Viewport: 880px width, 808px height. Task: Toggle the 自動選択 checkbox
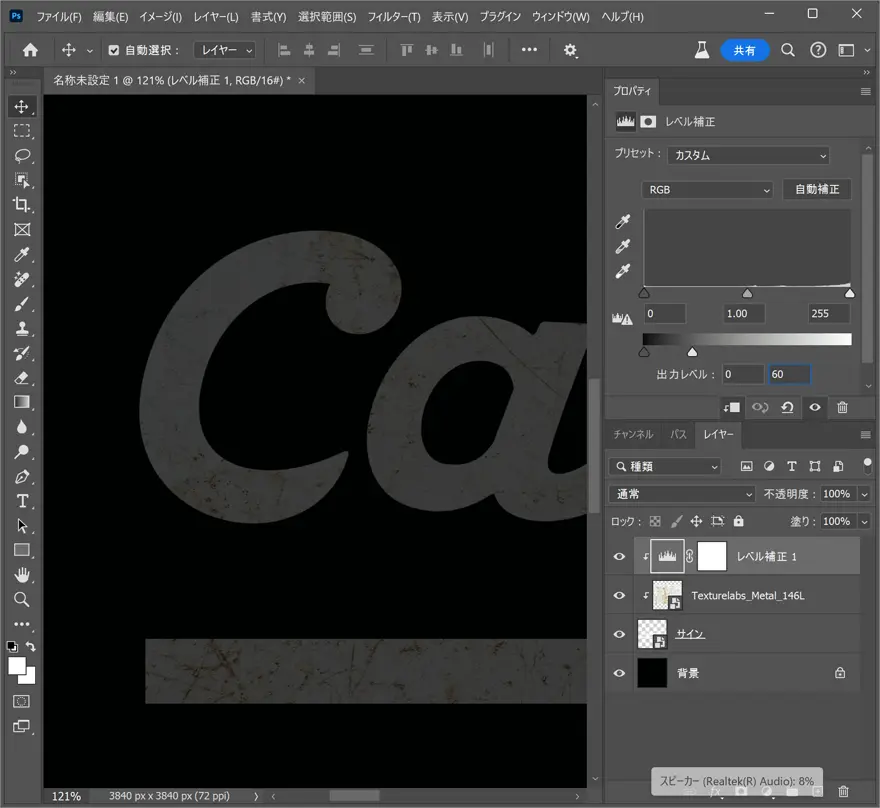(114, 50)
